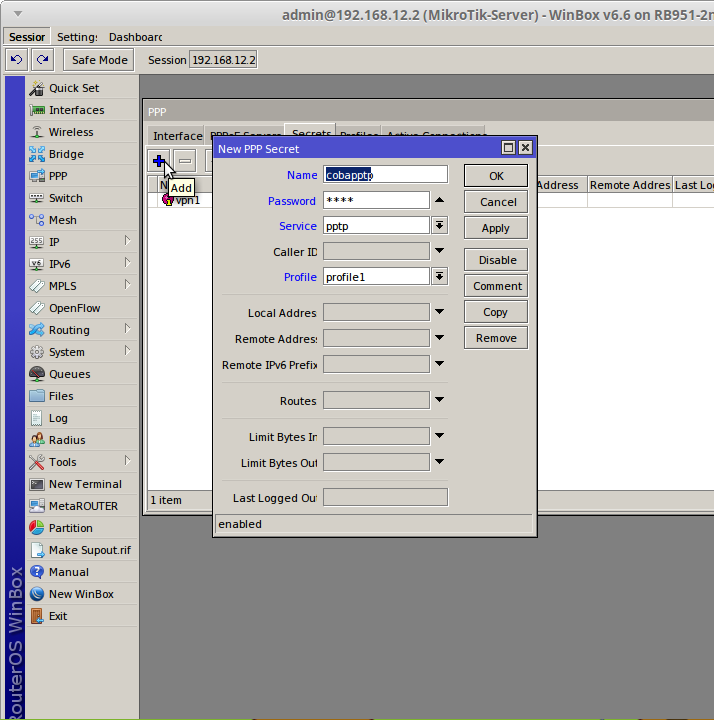The width and height of the screenshot is (714, 720).
Task: Collapse the Password field arrow
Action: [x=439, y=200]
